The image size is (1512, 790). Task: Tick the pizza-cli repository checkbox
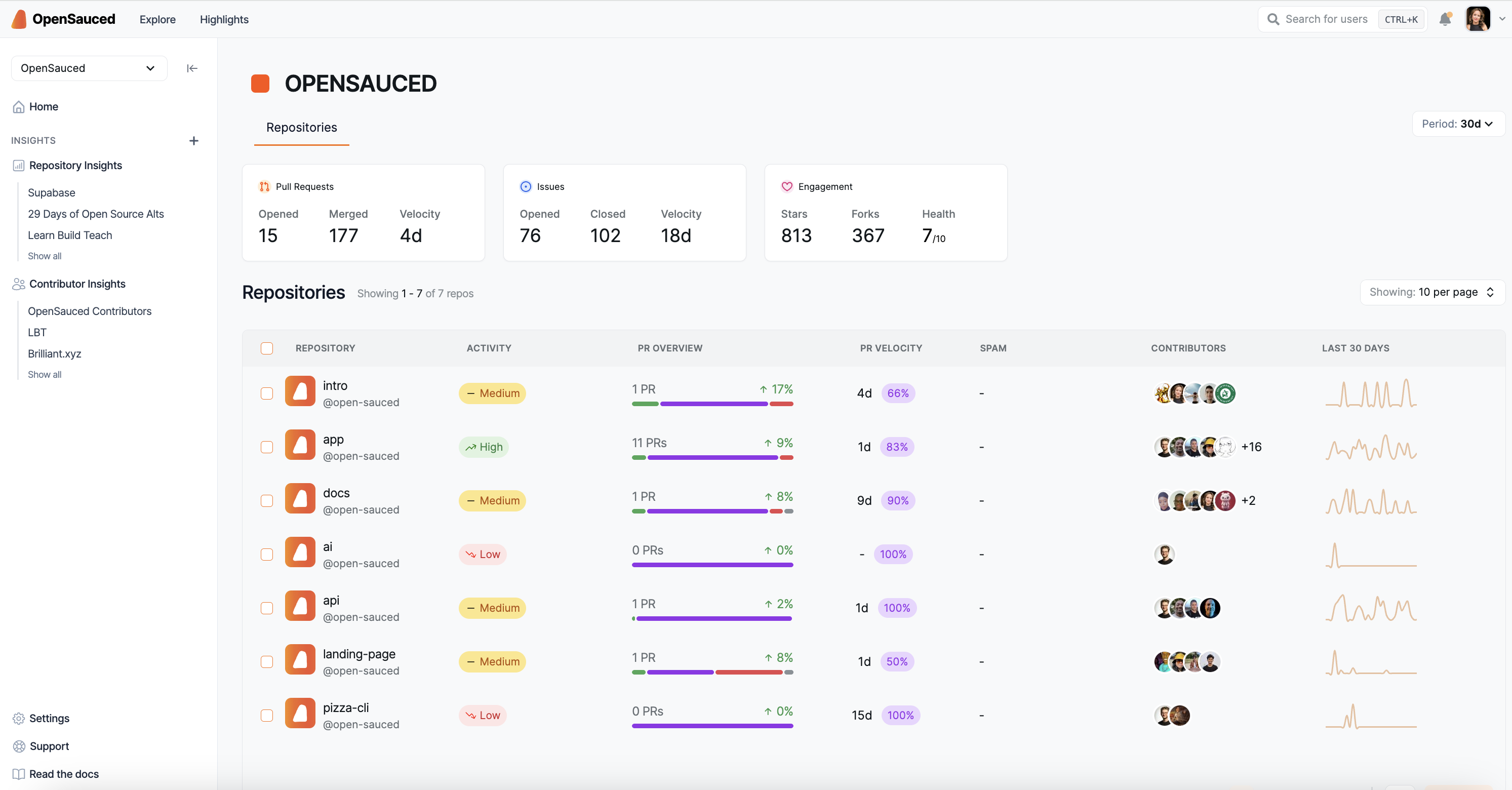(x=266, y=715)
